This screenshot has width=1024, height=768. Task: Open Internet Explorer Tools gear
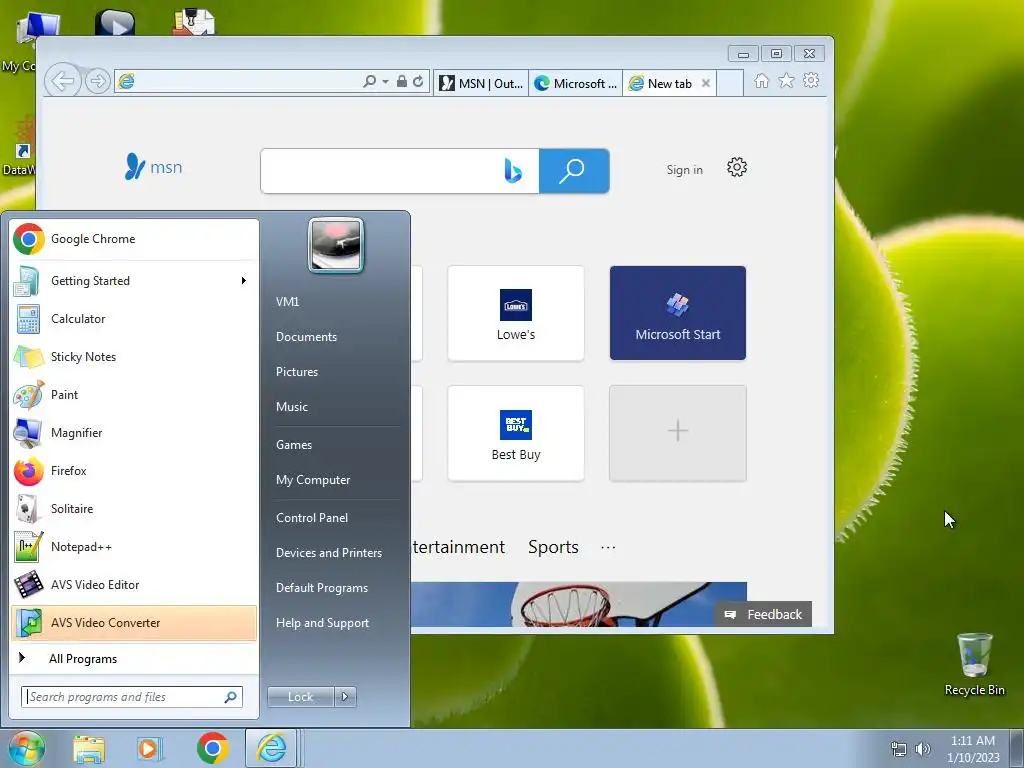[x=811, y=80]
